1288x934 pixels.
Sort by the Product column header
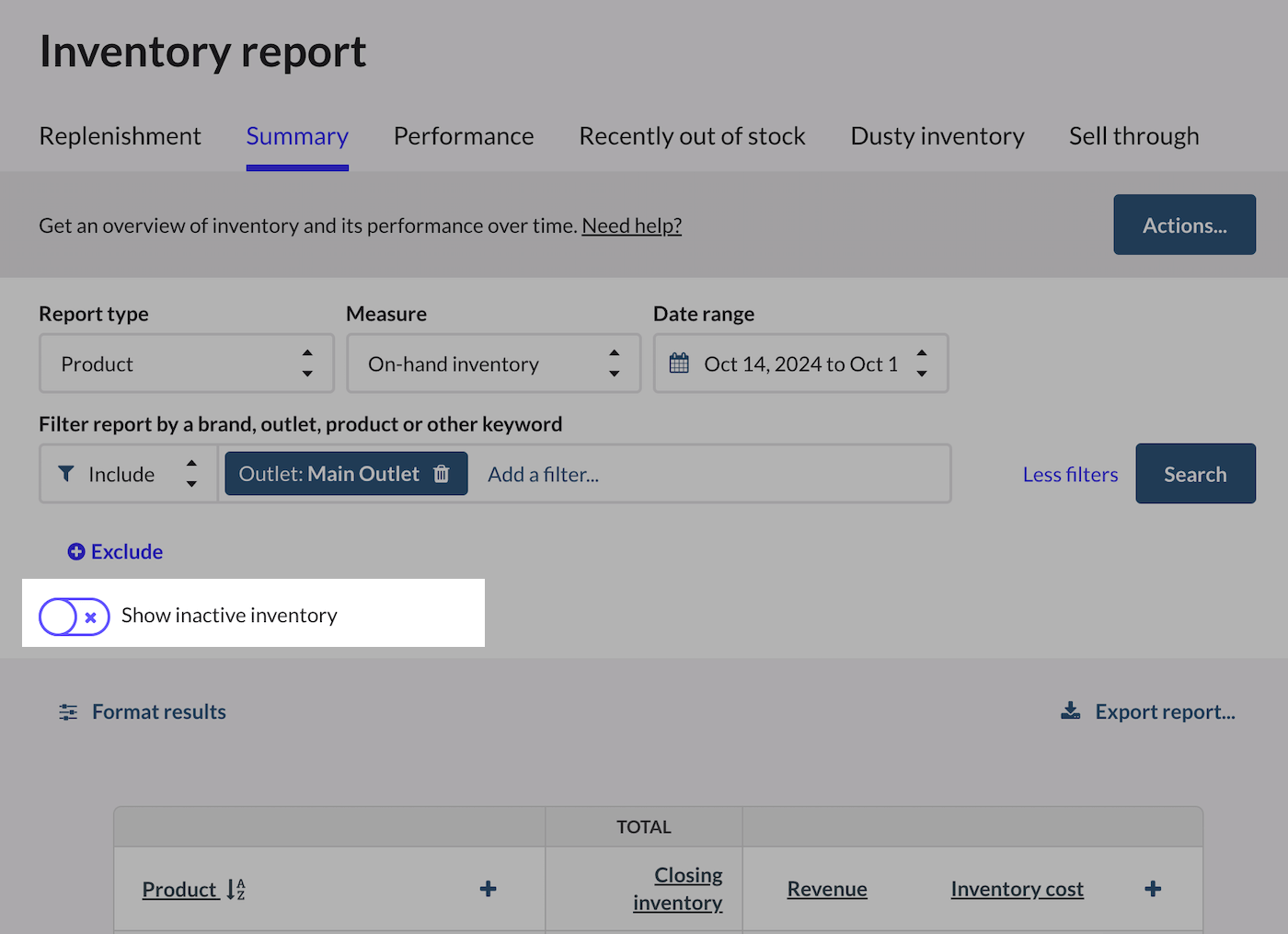(x=179, y=889)
